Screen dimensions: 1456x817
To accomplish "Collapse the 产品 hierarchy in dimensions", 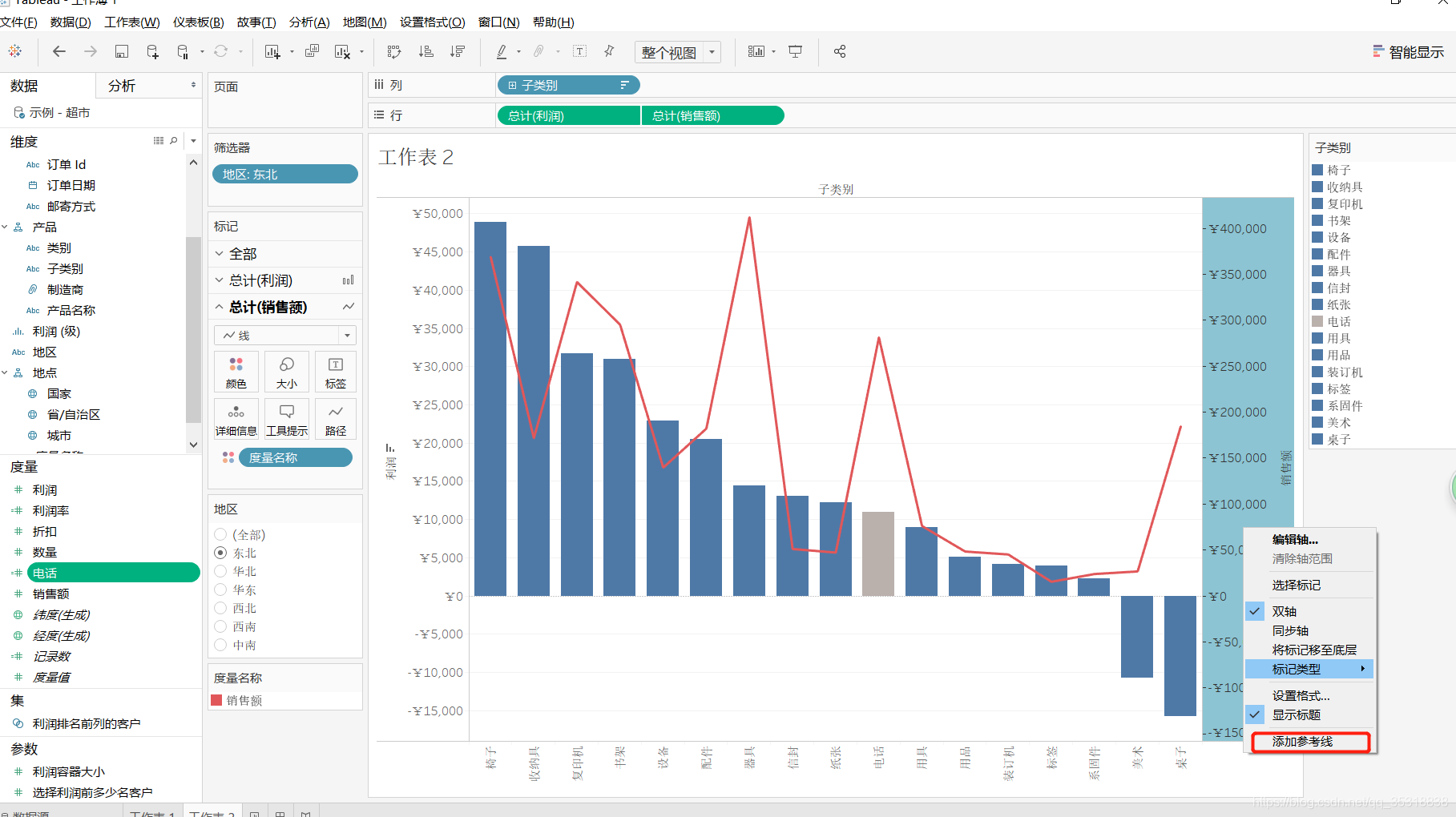I will click(x=5, y=227).
